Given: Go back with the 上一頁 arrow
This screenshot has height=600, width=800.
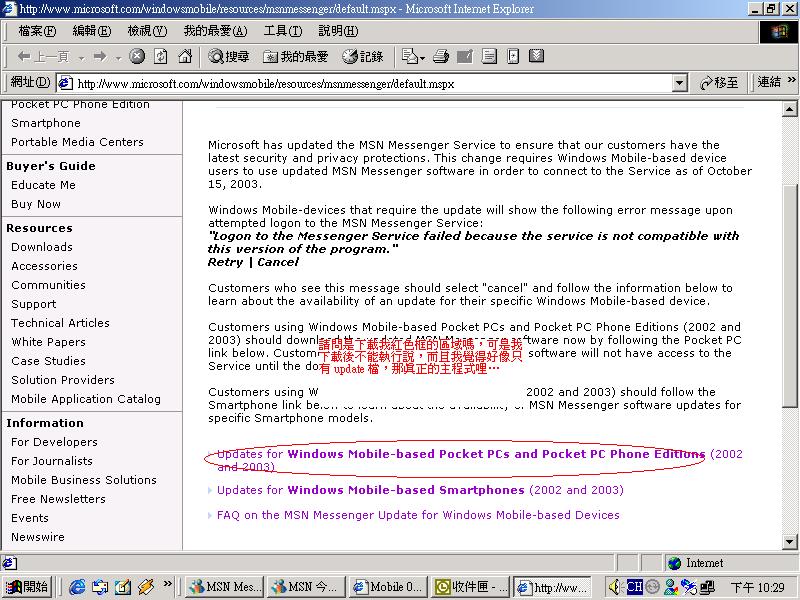Looking at the screenshot, I should 43,57.
